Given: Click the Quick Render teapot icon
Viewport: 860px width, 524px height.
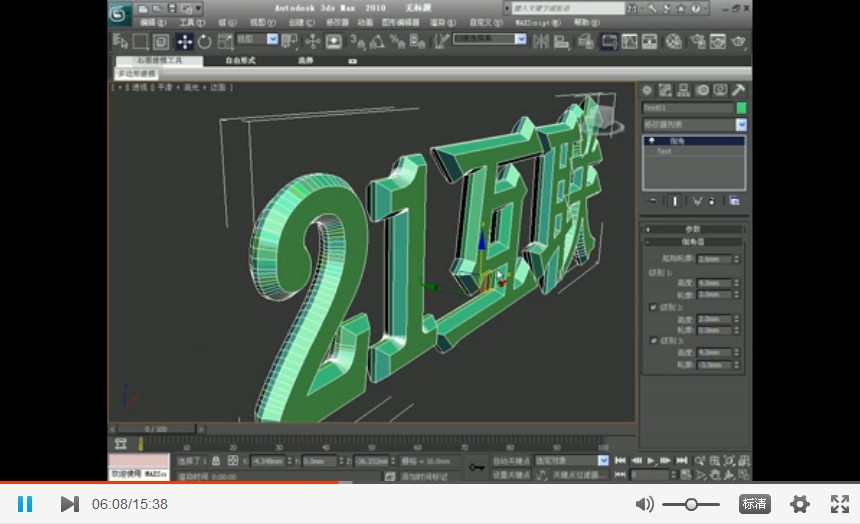Looking at the screenshot, I should click(x=739, y=41).
